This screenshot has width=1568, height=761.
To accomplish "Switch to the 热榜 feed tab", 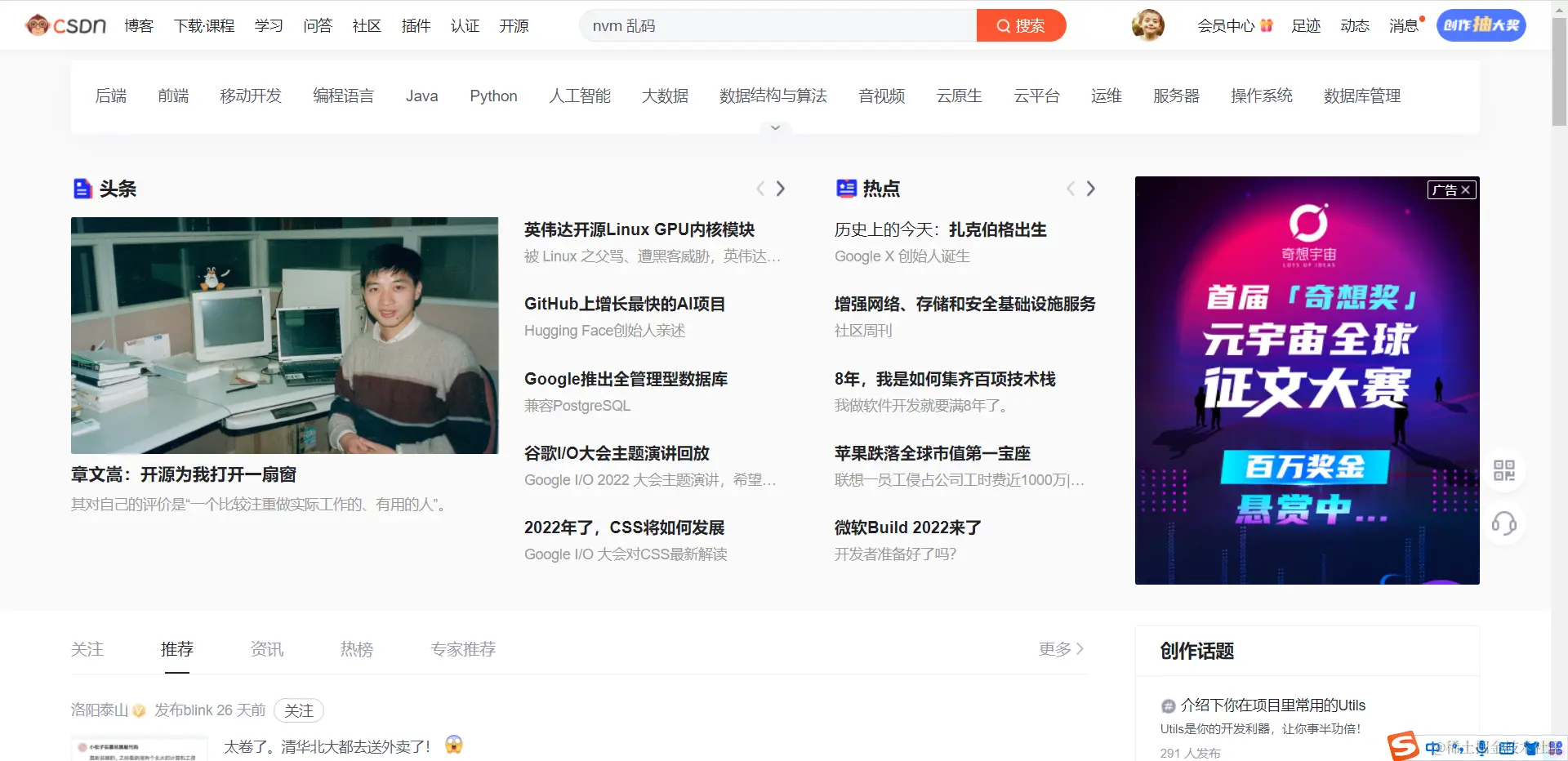I will tap(357, 649).
